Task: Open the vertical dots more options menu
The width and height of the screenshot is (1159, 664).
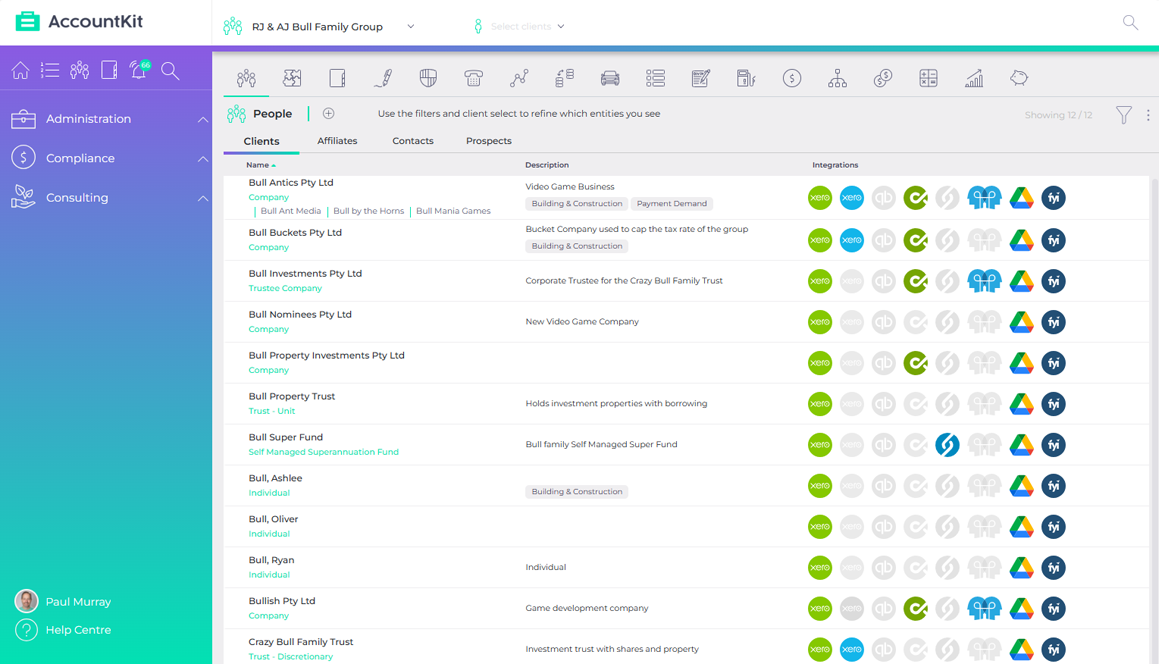Action: click(1148, 115)
